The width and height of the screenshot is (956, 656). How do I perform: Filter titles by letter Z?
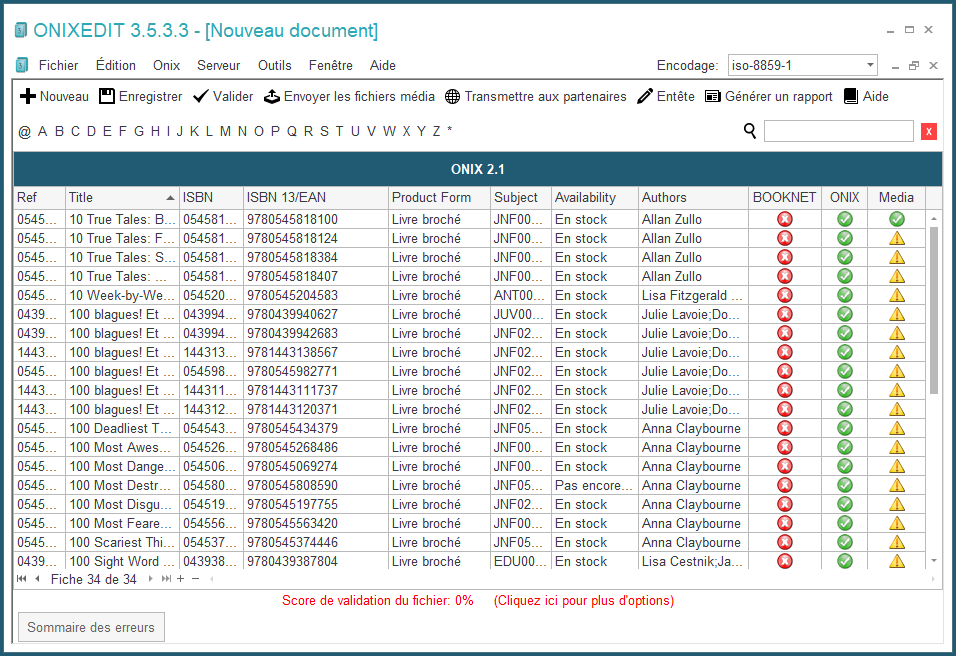point(437,131)
